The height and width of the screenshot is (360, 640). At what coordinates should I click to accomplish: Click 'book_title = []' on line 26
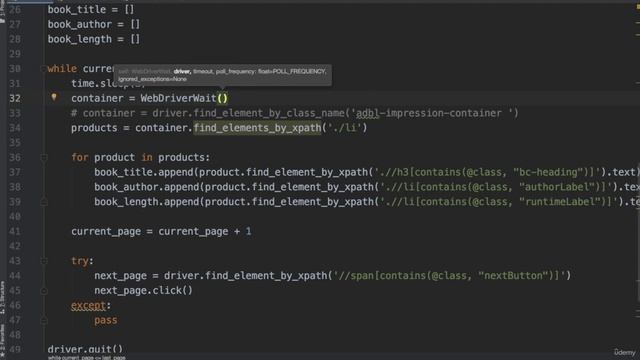coord(91,9)
